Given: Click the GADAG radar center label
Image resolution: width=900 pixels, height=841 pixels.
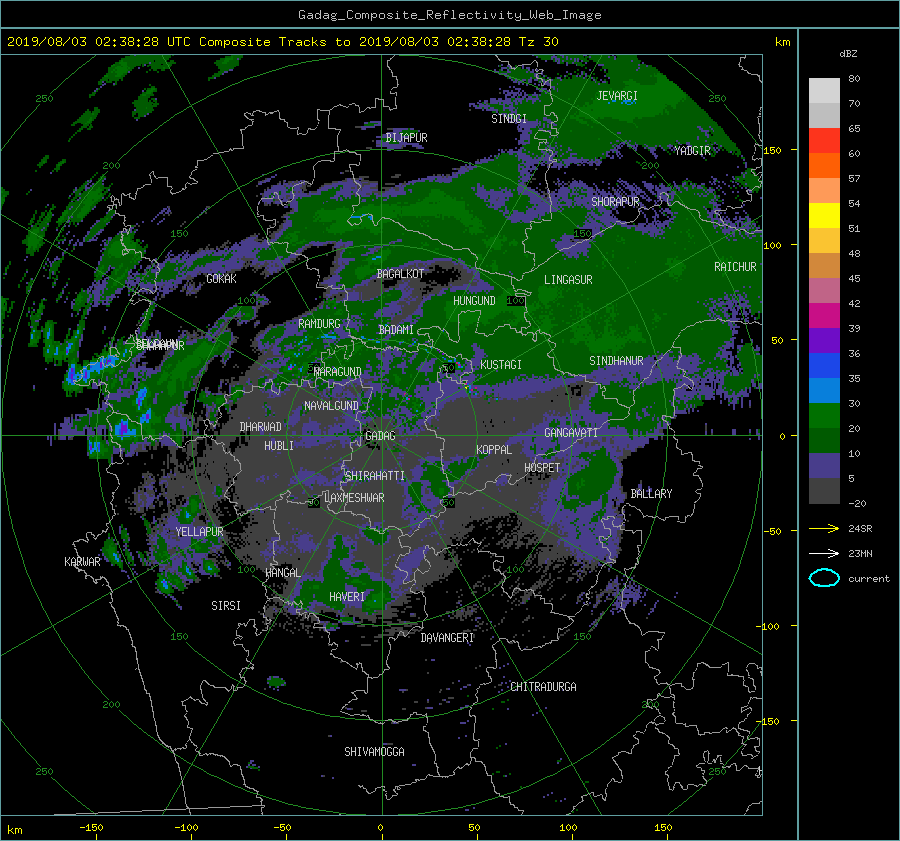Looking at the screenshot, I should coord(381,436).
